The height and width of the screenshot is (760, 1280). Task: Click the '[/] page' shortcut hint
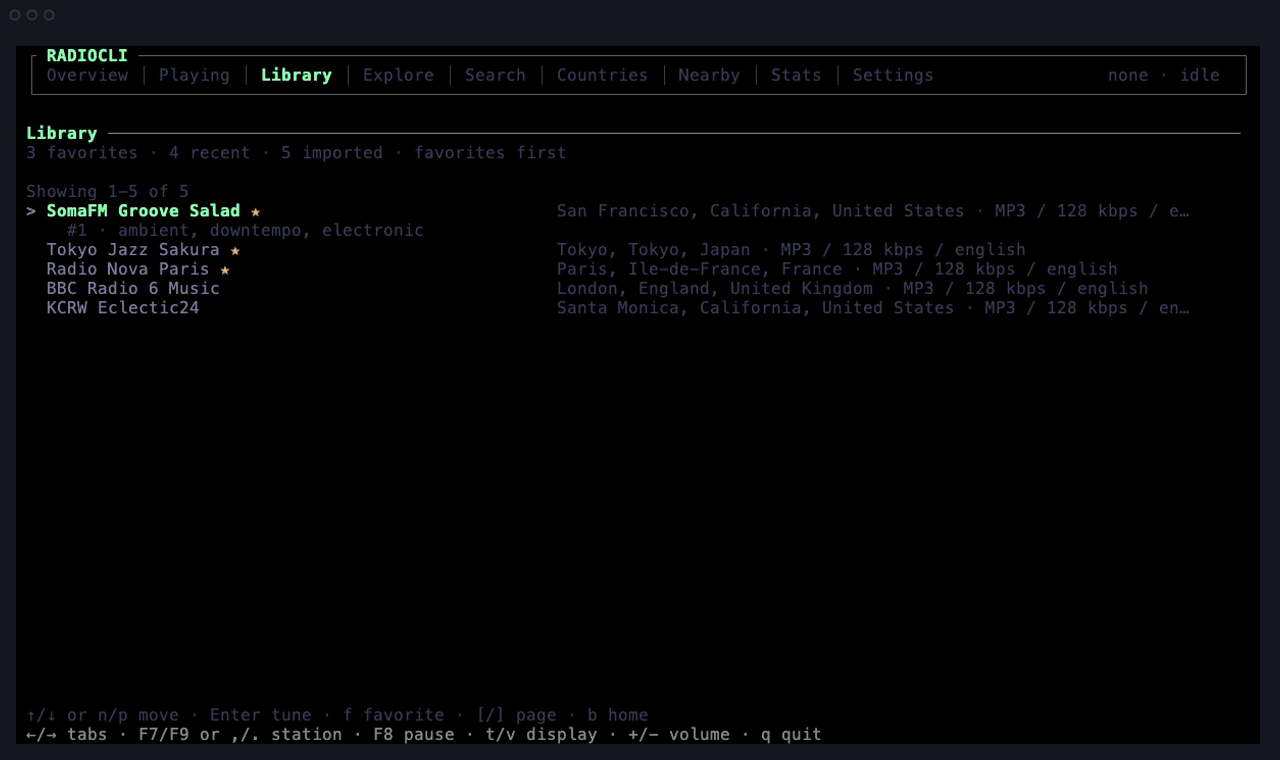(516, 715)
